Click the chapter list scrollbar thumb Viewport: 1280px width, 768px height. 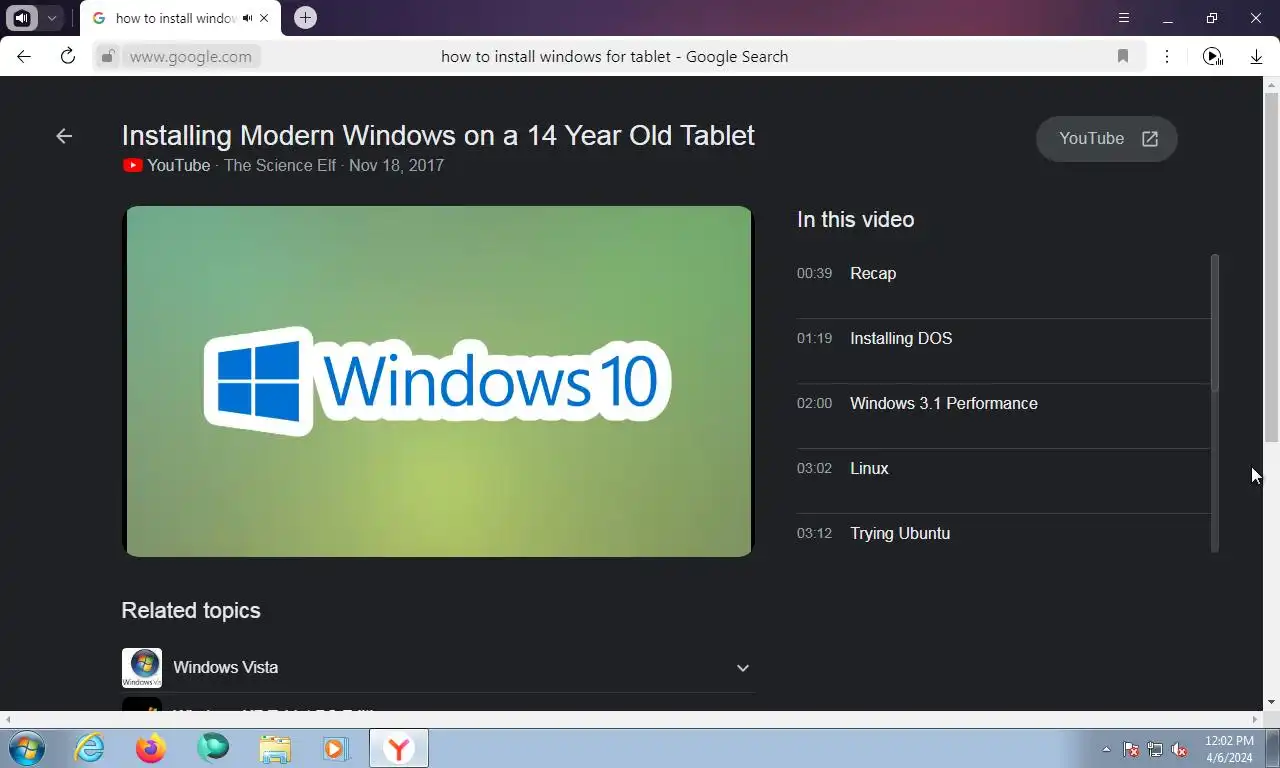[x=1215, y=322]
